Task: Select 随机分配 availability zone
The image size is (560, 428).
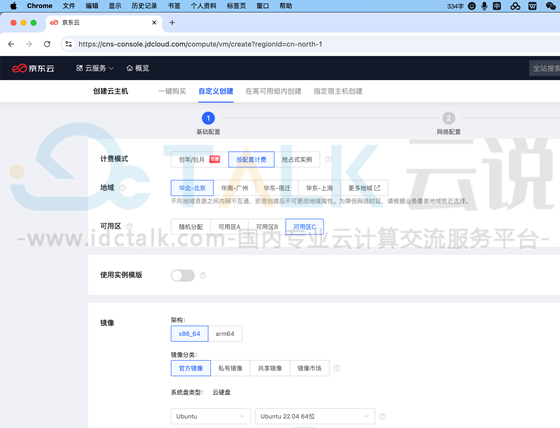Action: (x=191, y=227)
